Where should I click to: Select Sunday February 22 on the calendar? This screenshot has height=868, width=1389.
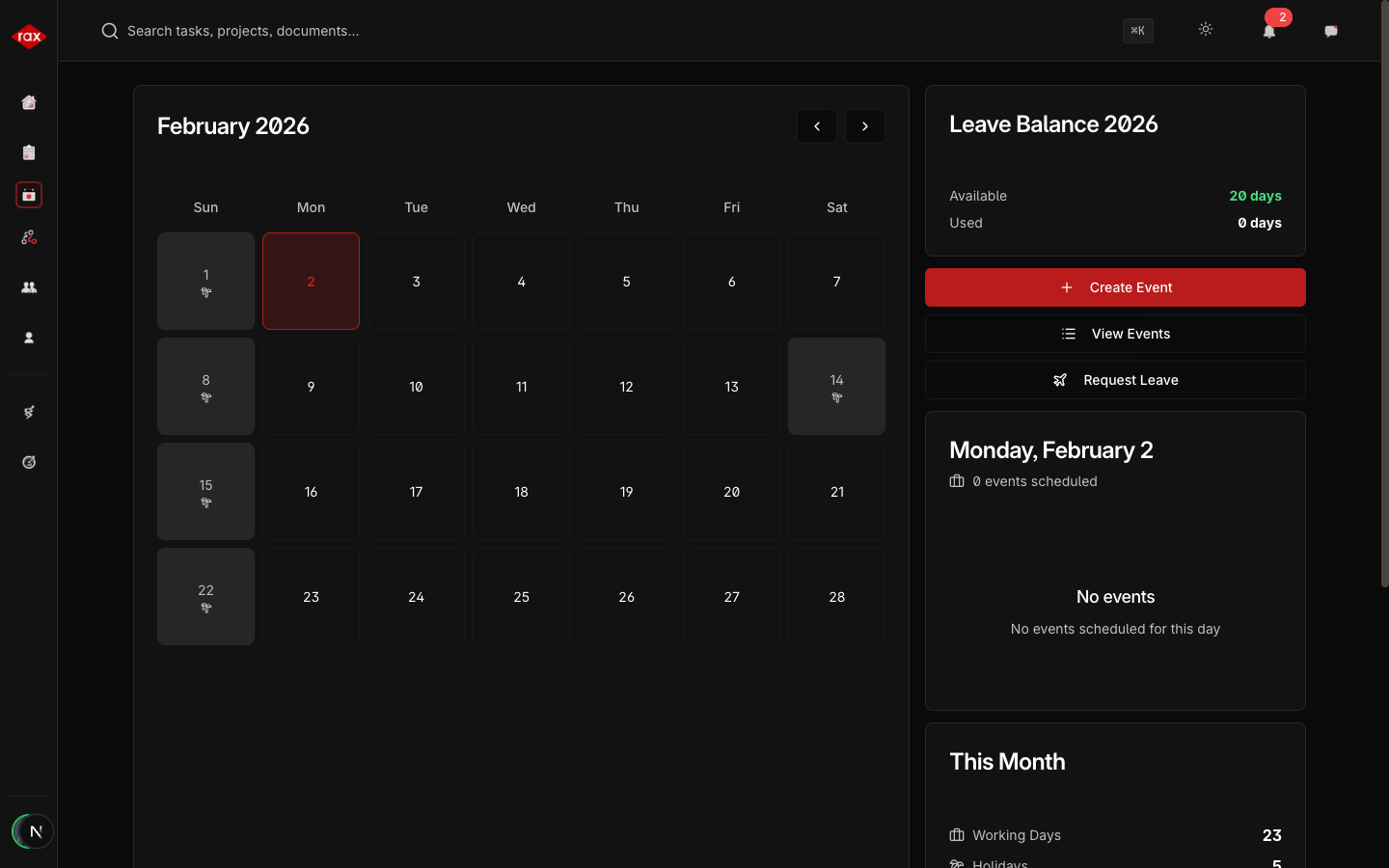(x=205, y=596)
